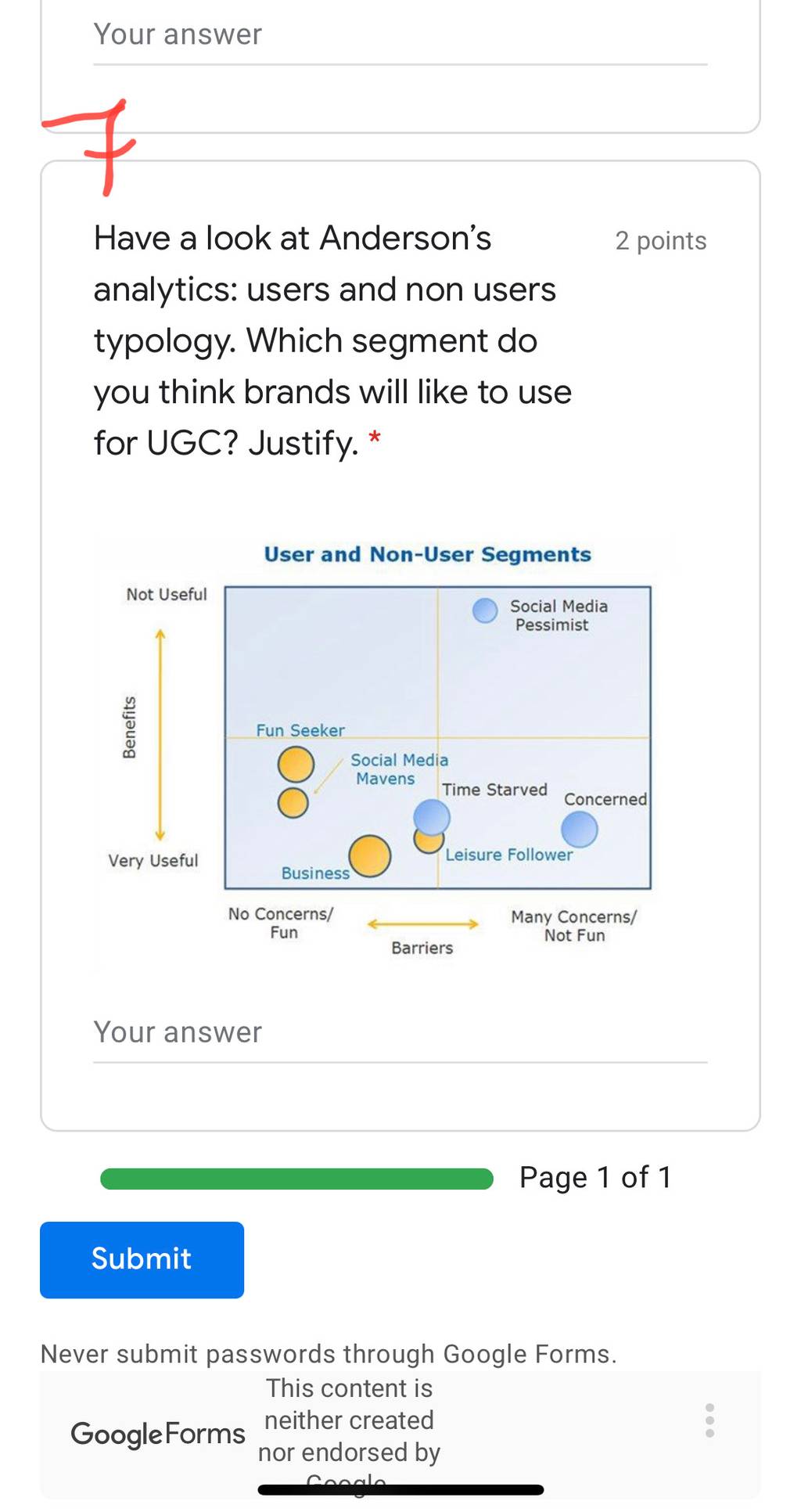Click the top Your answer text field

[400, 36]
